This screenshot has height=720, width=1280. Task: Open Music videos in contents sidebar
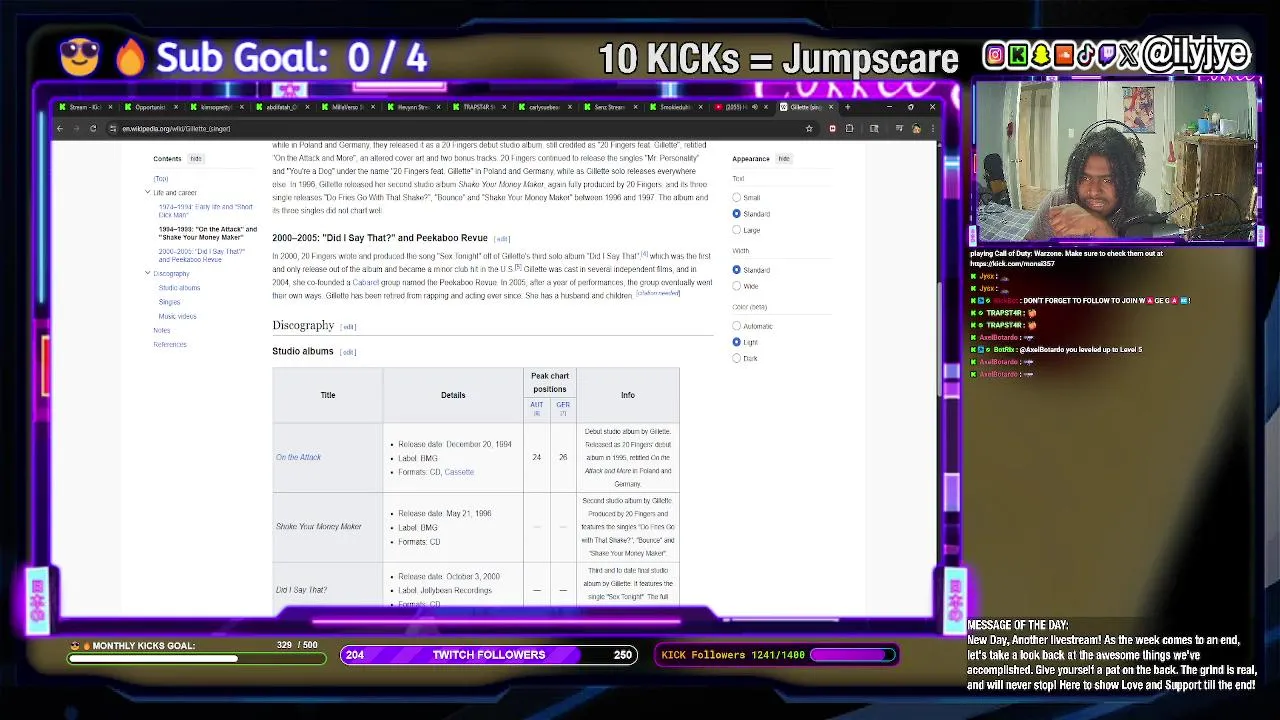click(177, 316)
